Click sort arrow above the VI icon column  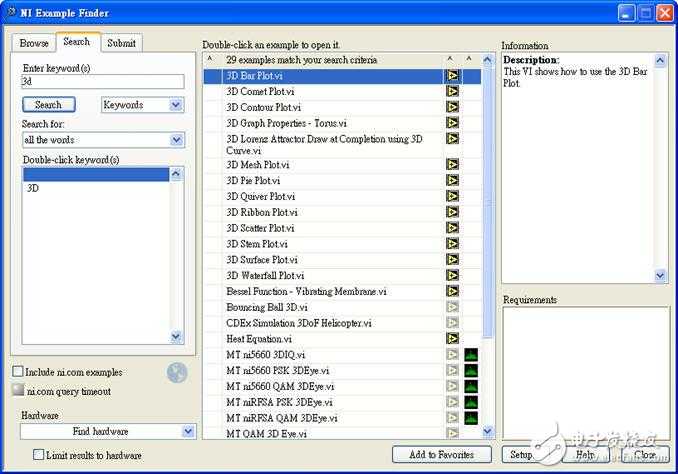(450, 59)
